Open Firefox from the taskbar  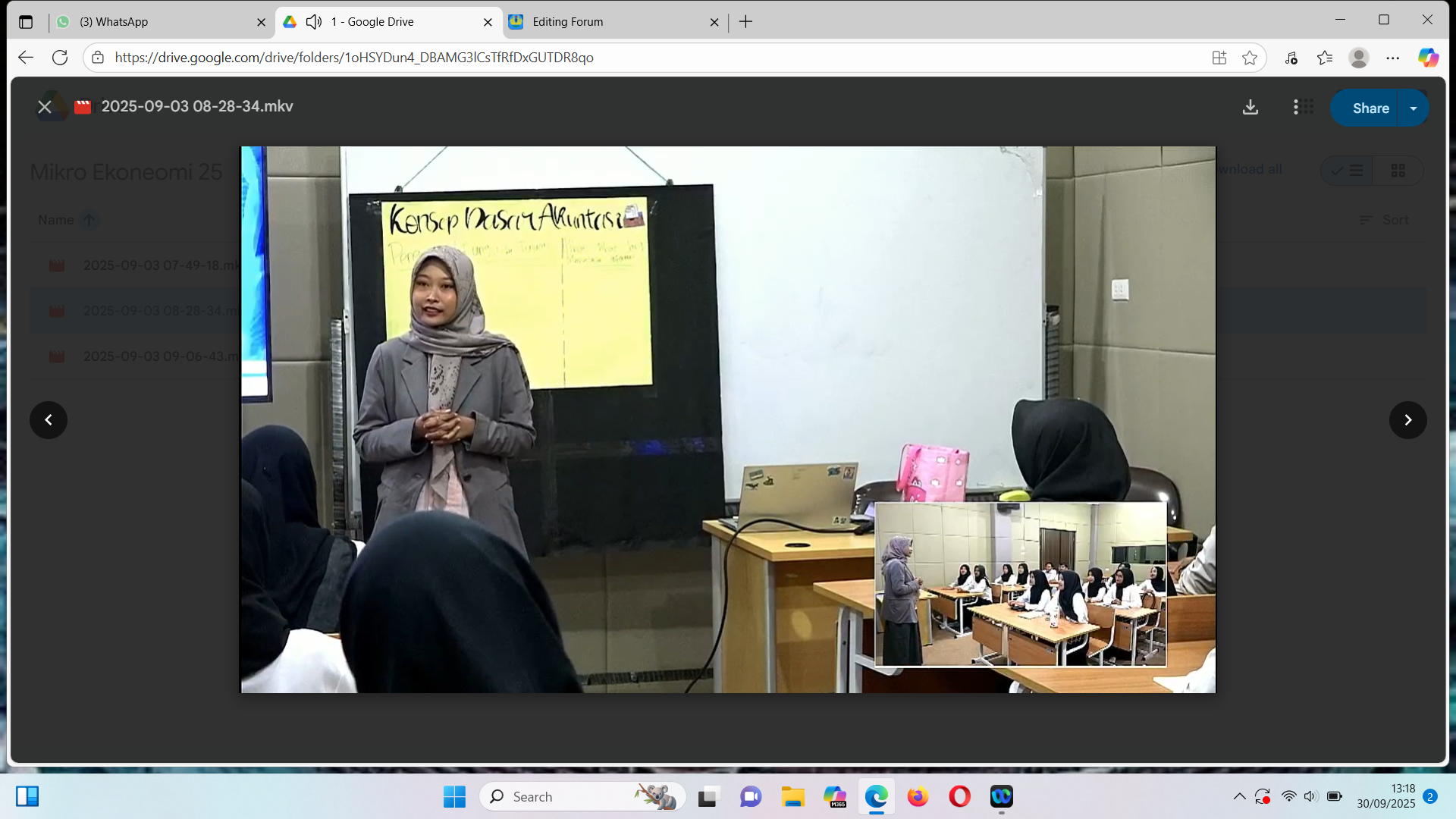[x=918, y=797]
